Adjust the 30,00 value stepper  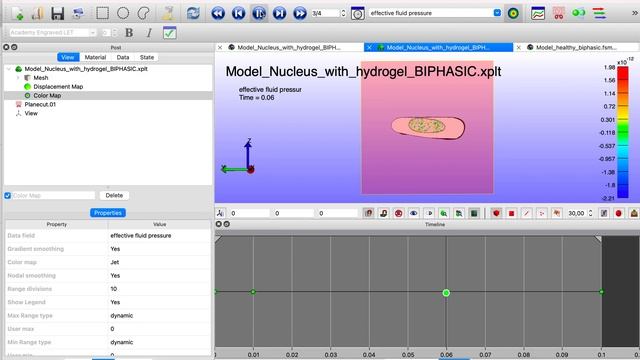[x=590, y=213]
